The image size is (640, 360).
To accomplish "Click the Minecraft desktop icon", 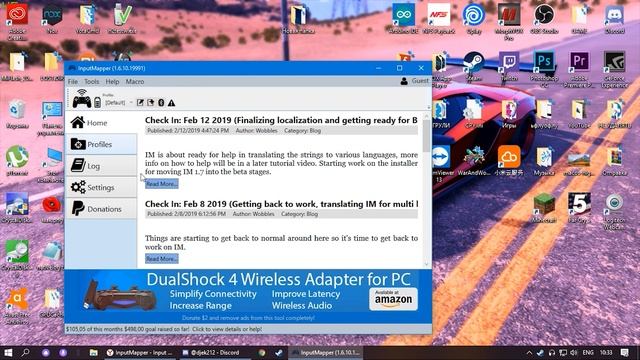I will point(544,207).
